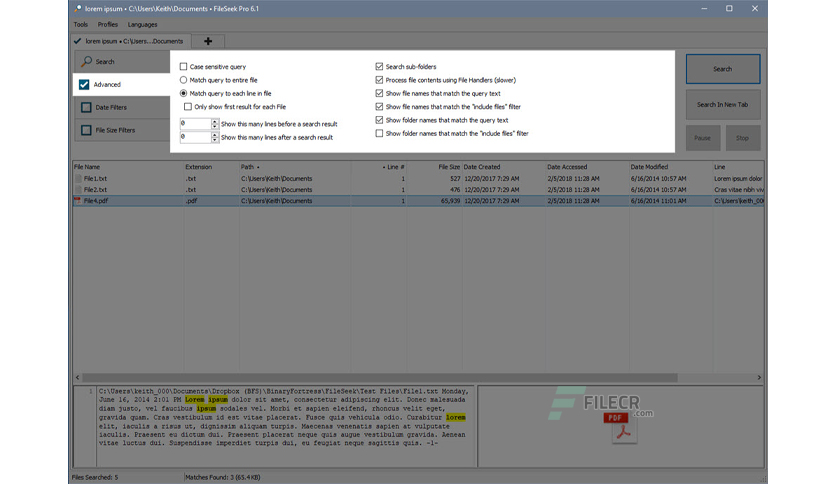The image size is (836, 484).
Task: Enable the File Size Filters checkbox
Action: [86, 130]
